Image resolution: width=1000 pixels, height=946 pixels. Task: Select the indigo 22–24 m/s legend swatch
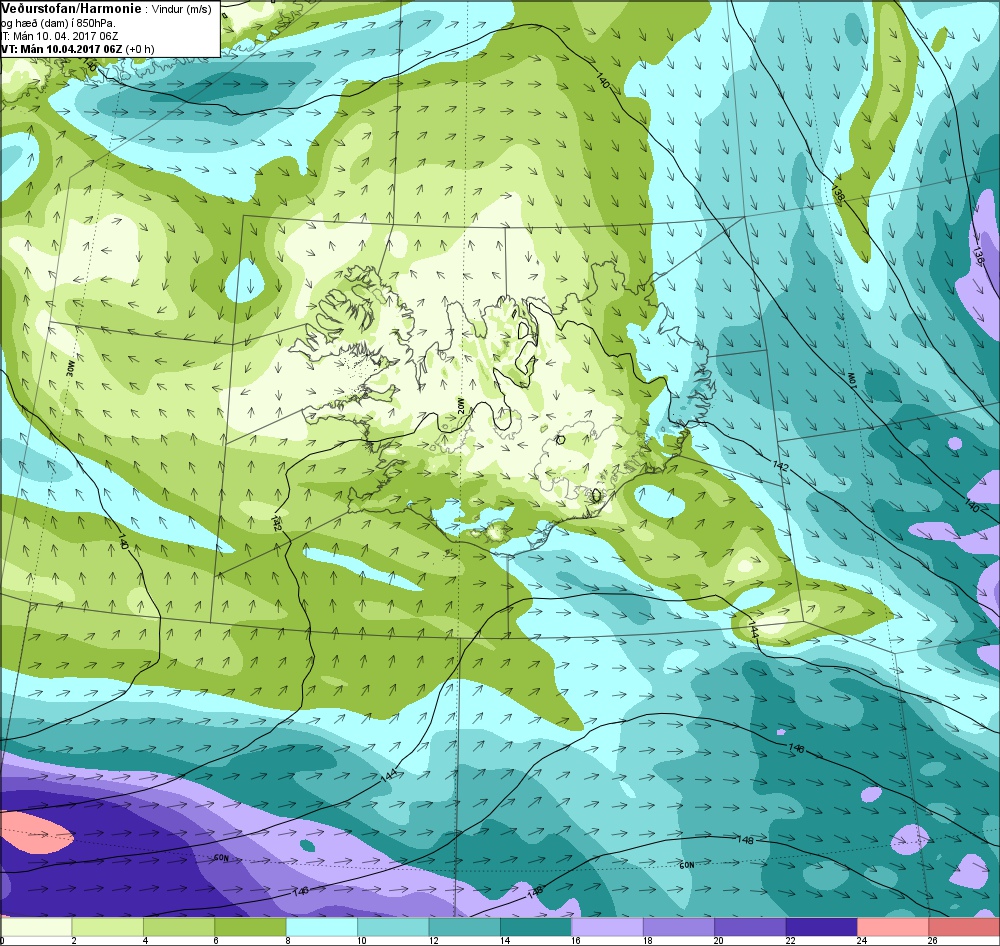[x=821, y=926]
